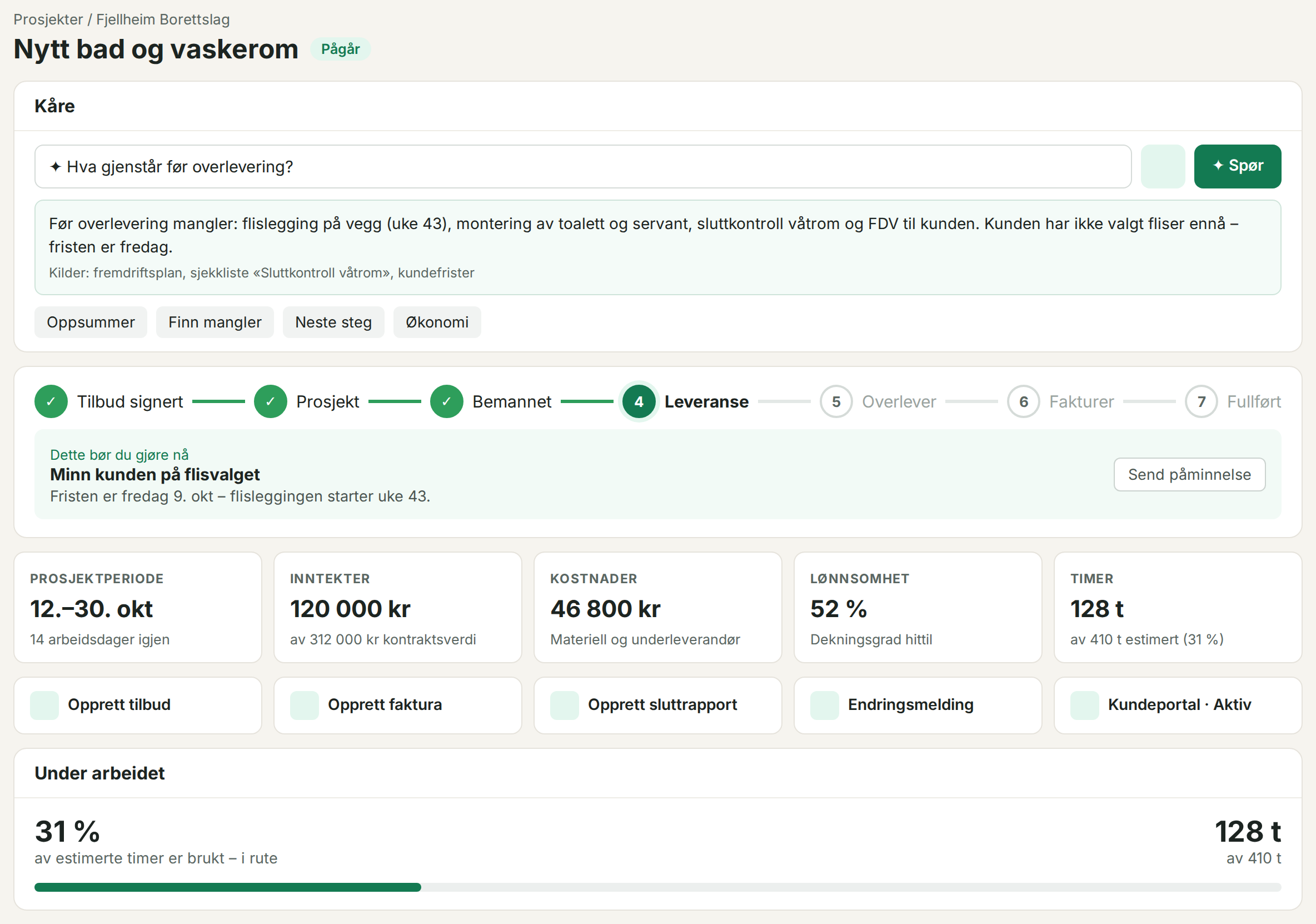
Task: Click the estimated hours progress bar
Action: pyautogui.click(x=657, y=887)
